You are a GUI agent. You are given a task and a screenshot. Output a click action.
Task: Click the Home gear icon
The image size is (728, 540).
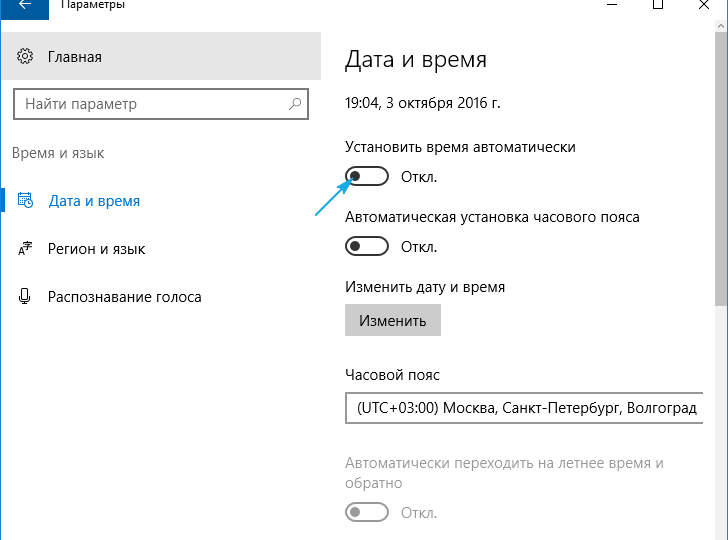click(26, 57)
